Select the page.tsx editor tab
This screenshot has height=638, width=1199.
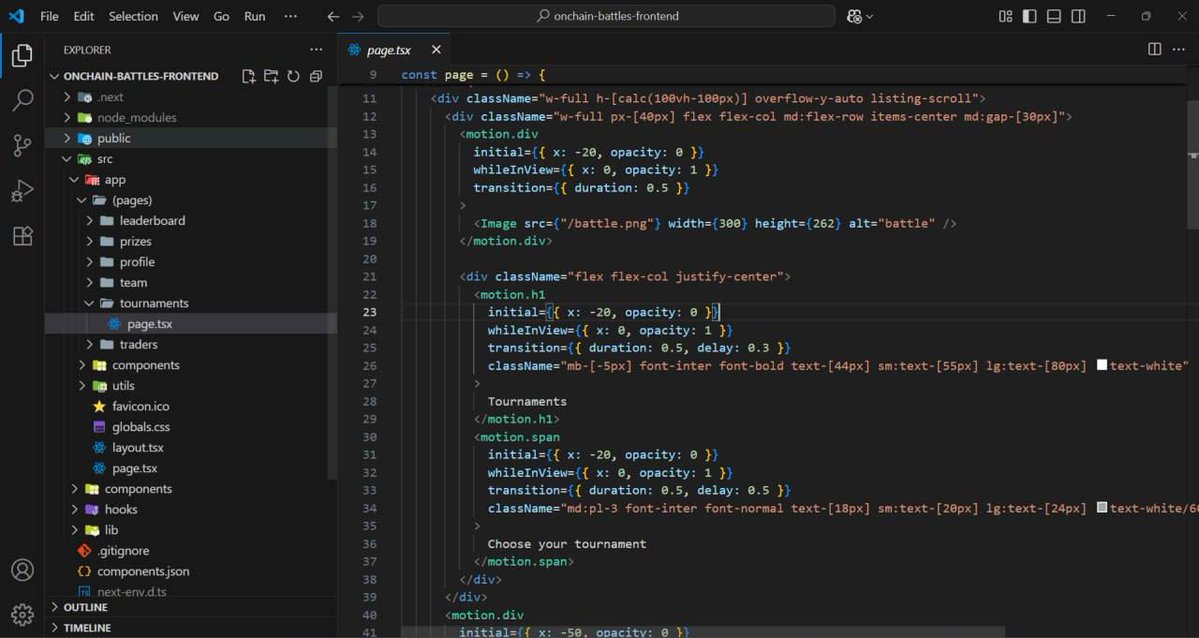click(394, 50)
